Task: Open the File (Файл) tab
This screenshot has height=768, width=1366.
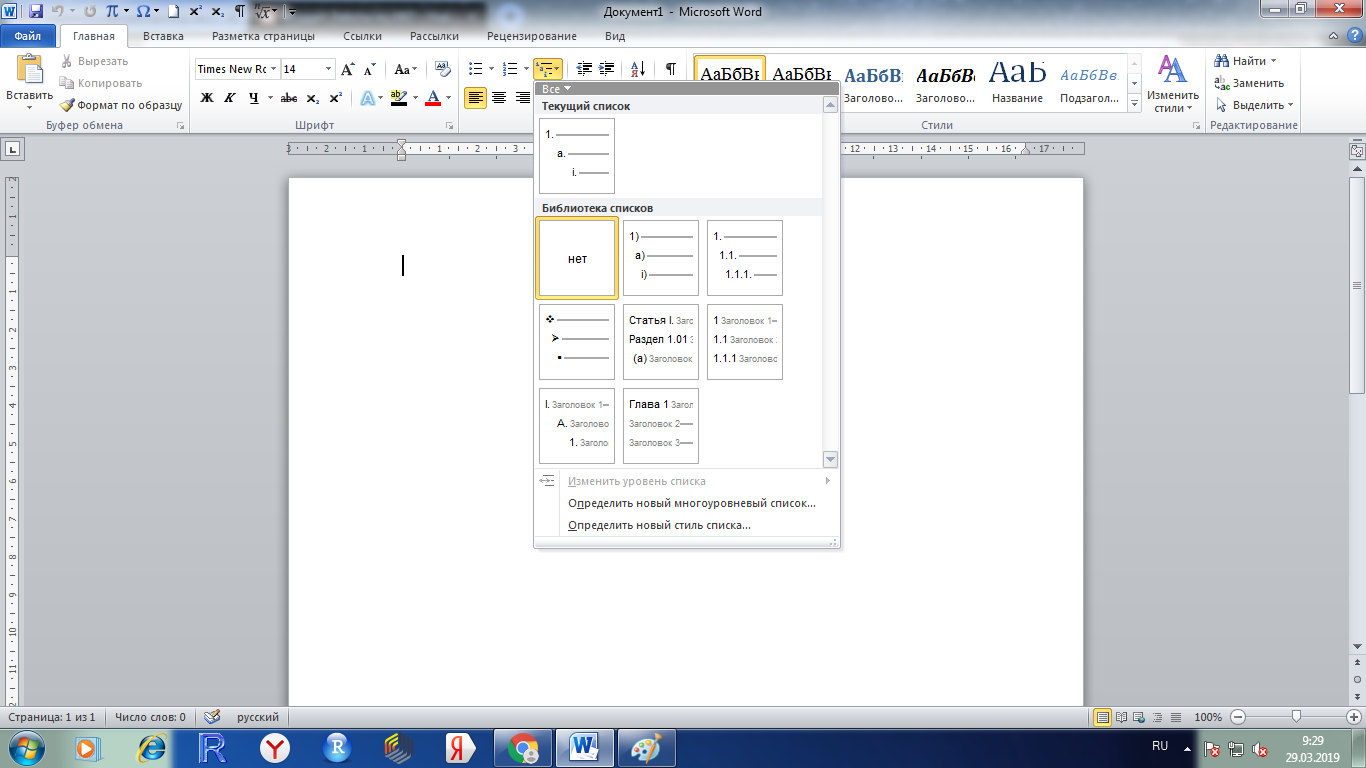Action: tap(28, 36)
